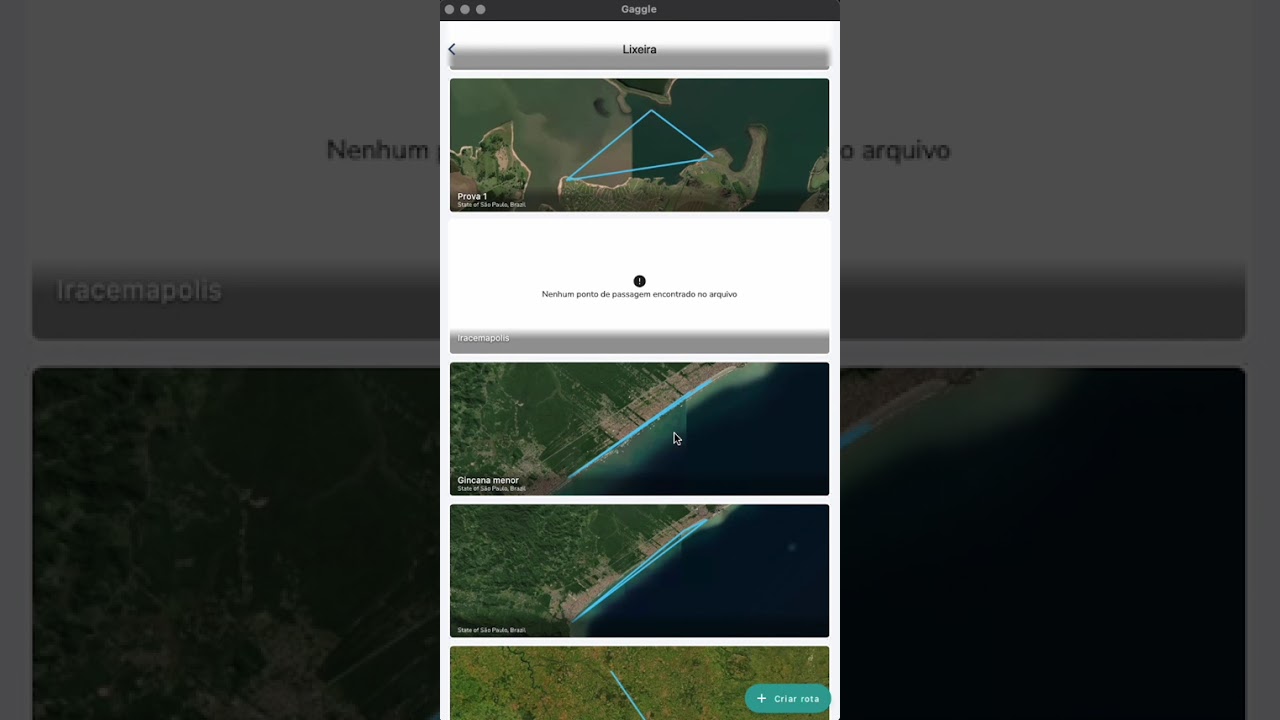Maximize the Gaggle window
1280x720 pixels.
pyautogui.click(x=481, y=9)
